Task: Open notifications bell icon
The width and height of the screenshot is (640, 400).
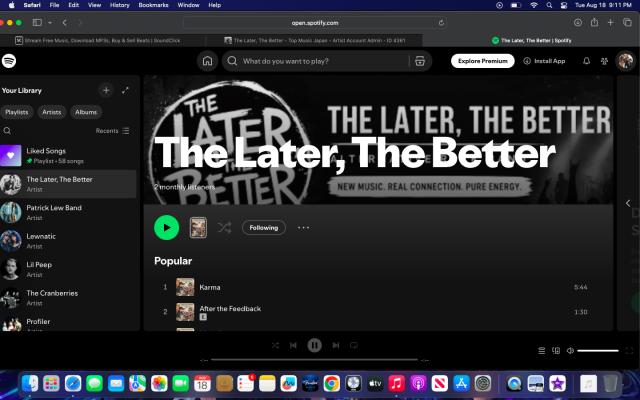Action: point(586,61)
